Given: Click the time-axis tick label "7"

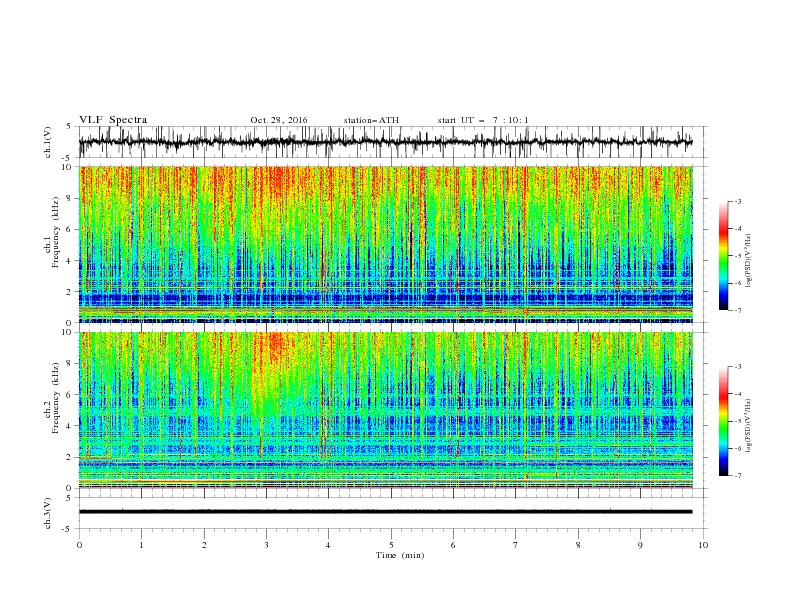Looking at the screenshot, I should click(516, 545).
